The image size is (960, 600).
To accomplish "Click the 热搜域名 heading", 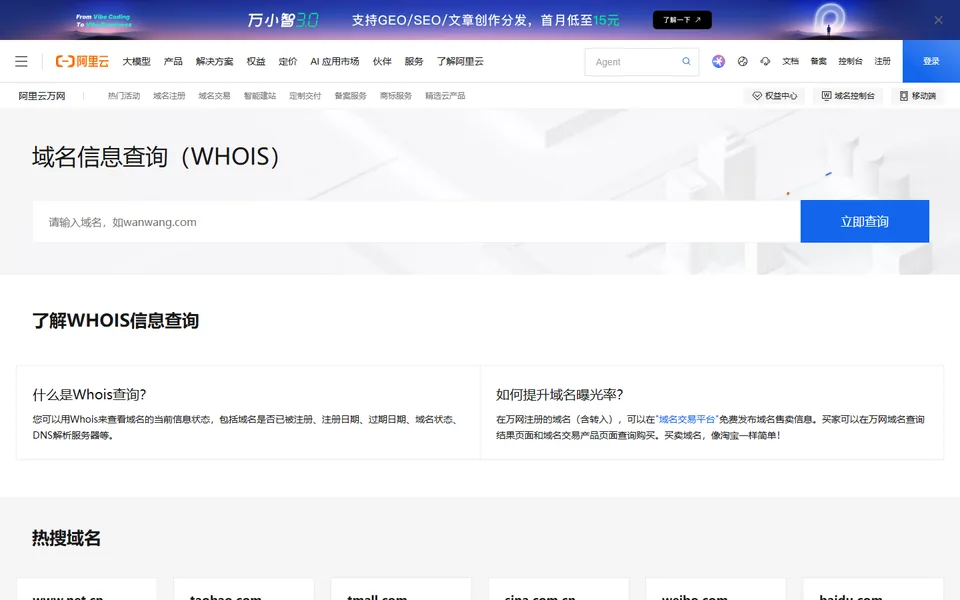I will 66,538.
